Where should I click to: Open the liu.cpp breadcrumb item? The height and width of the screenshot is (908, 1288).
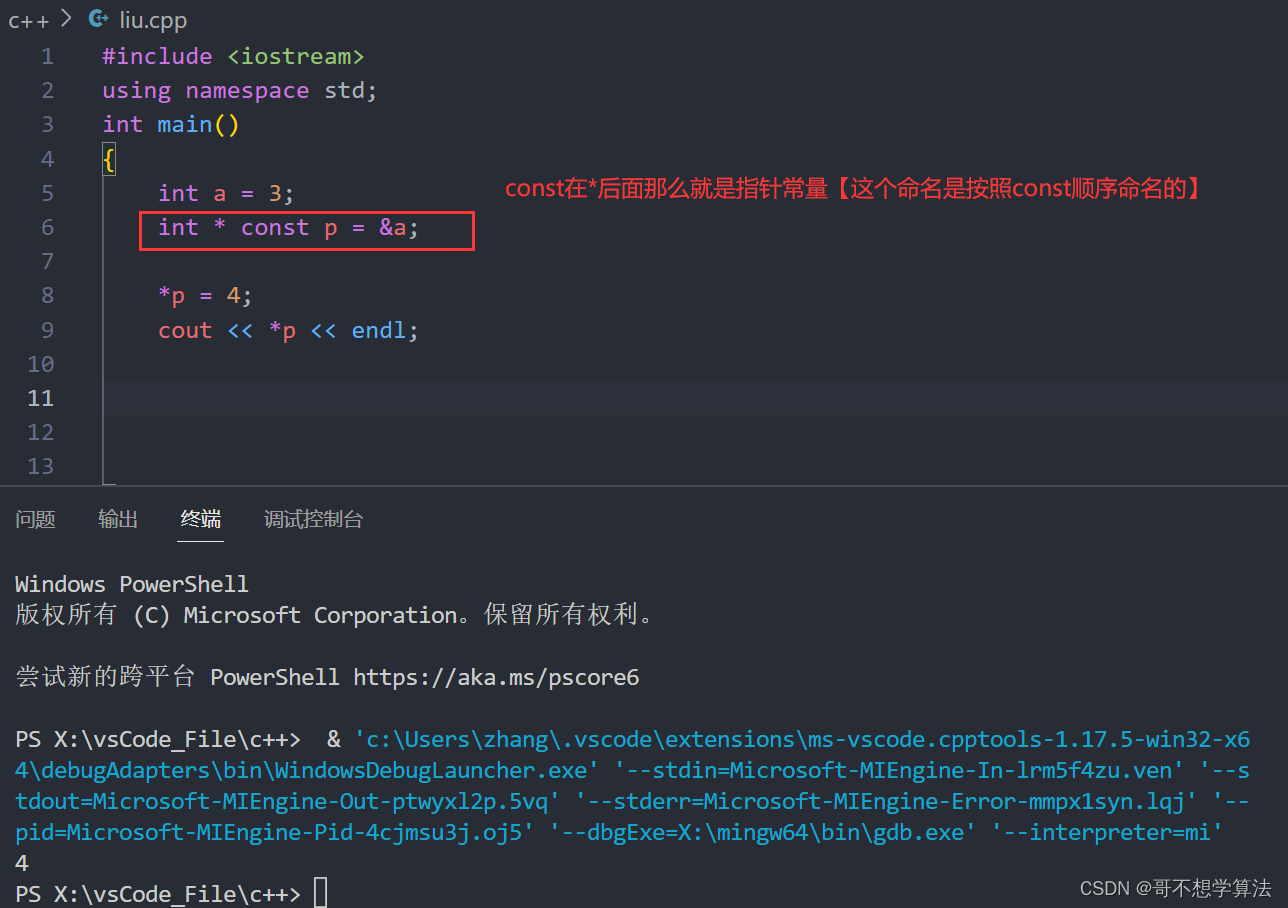coord(153,19)
